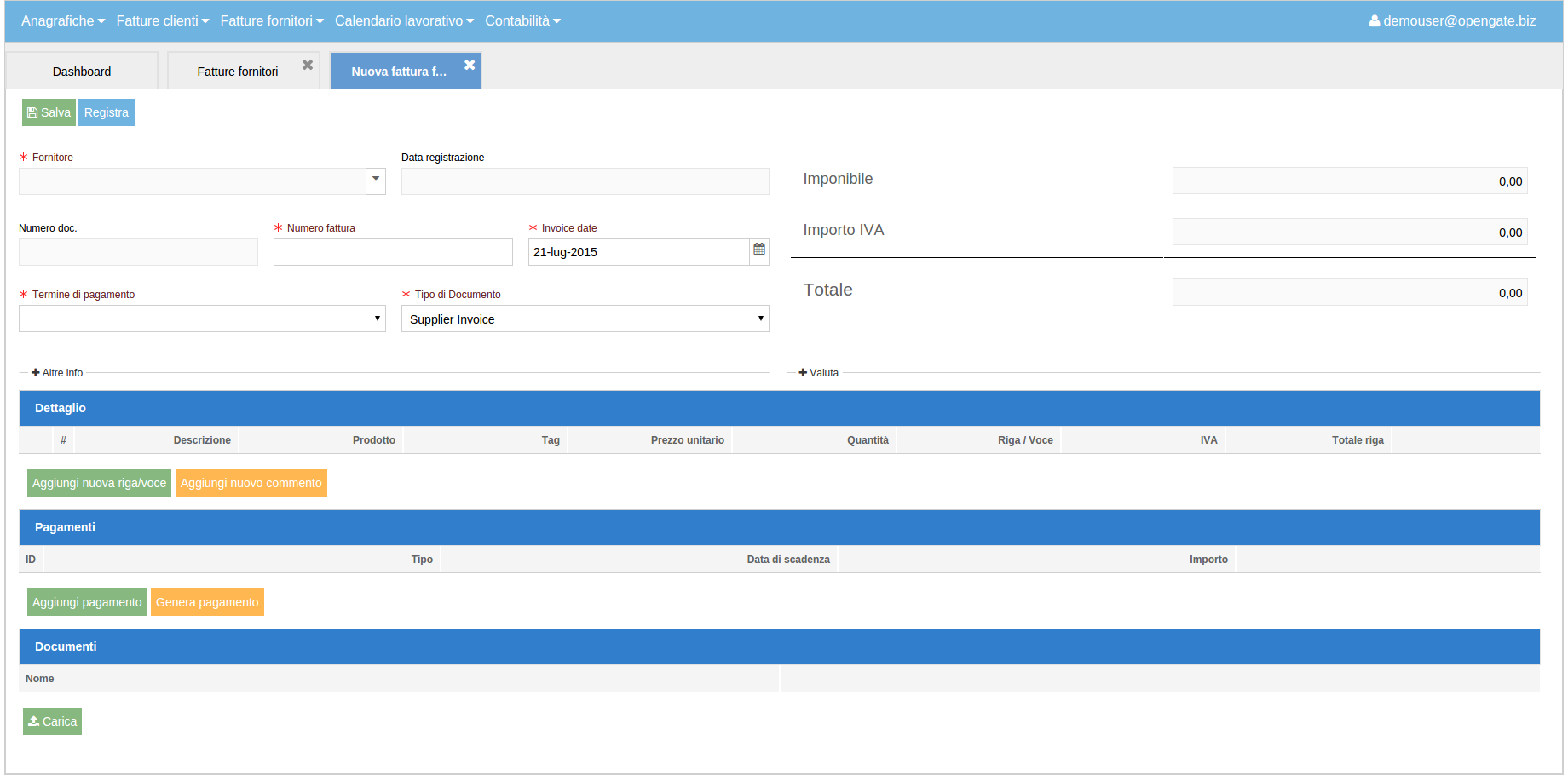This screenshot has height=775, width=1568.
Task: Open the Fatture fornitori menu
Action: 272,20
